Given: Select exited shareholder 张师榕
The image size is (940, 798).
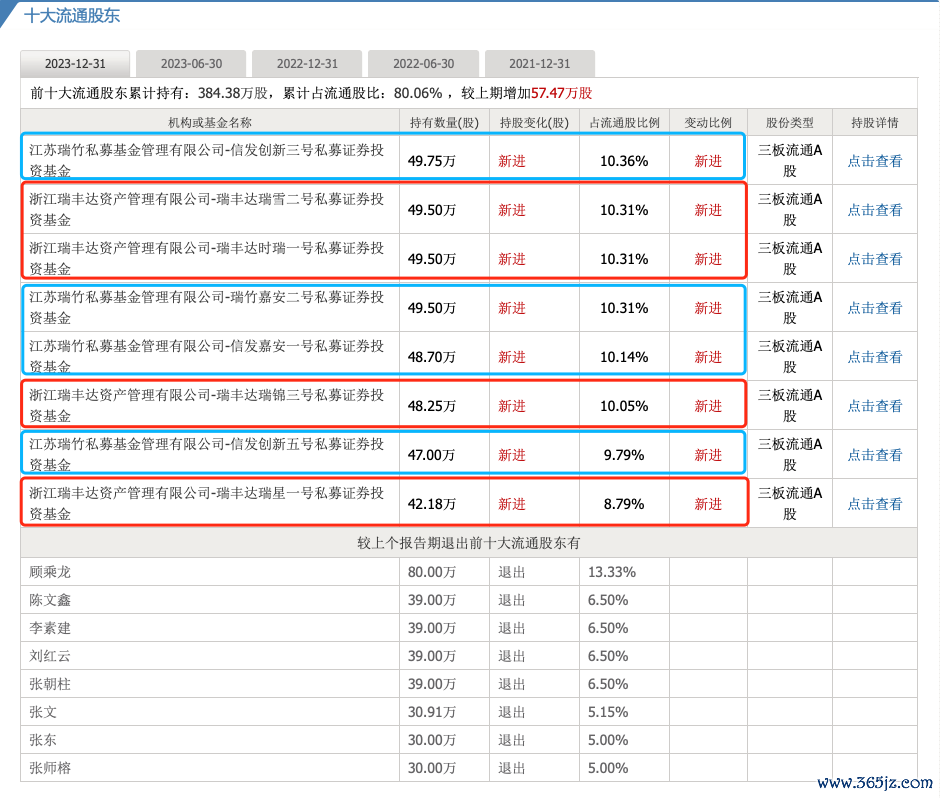Looking at the screenshot, I should (x=50, y=768).
